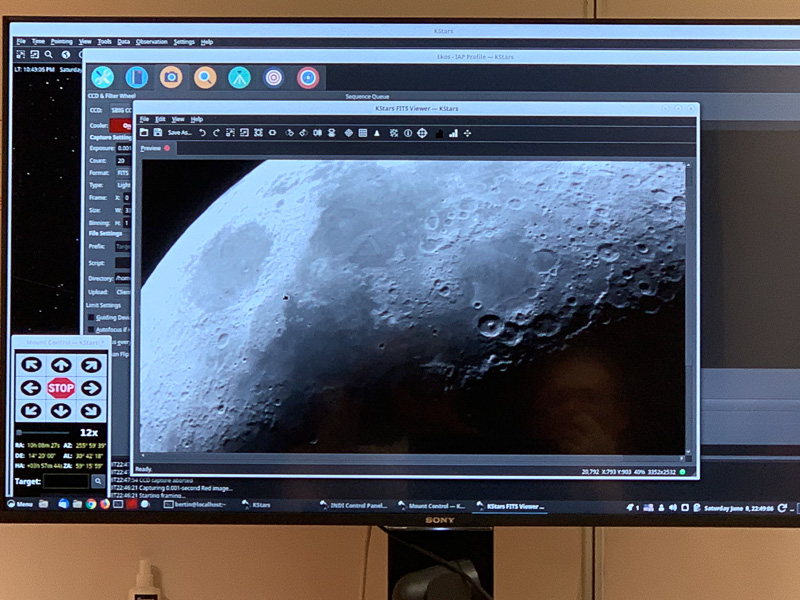Screen dimensions: 800x600
Task: Open the histogram bar chart icon
Action: (453, 133)
